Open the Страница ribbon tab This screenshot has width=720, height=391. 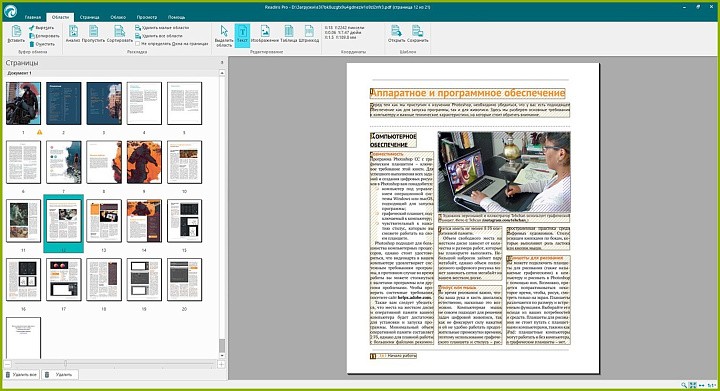[90, 17]
